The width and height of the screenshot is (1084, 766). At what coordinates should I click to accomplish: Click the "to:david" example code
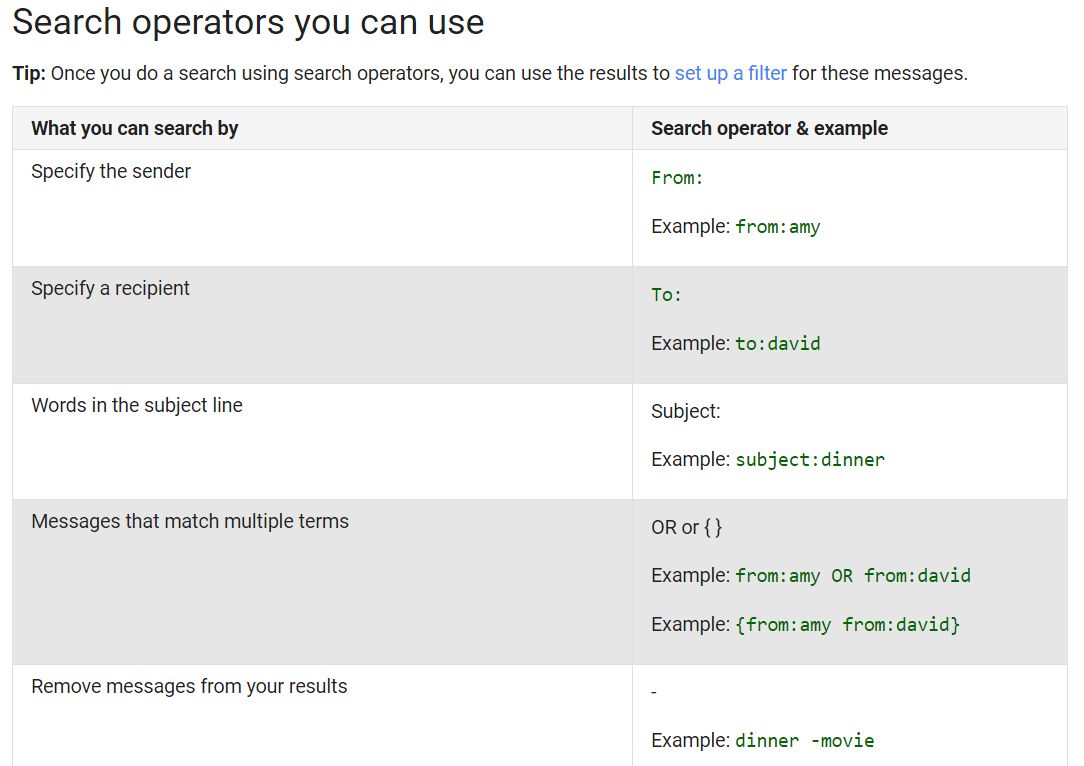(777, 344)
